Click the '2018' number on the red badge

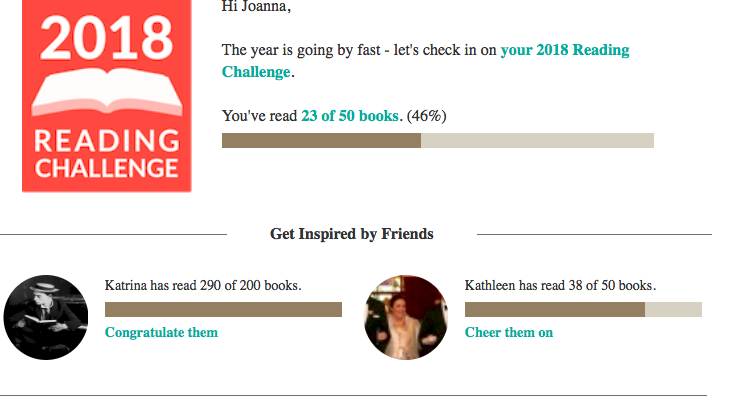click(x=107, y=38)
